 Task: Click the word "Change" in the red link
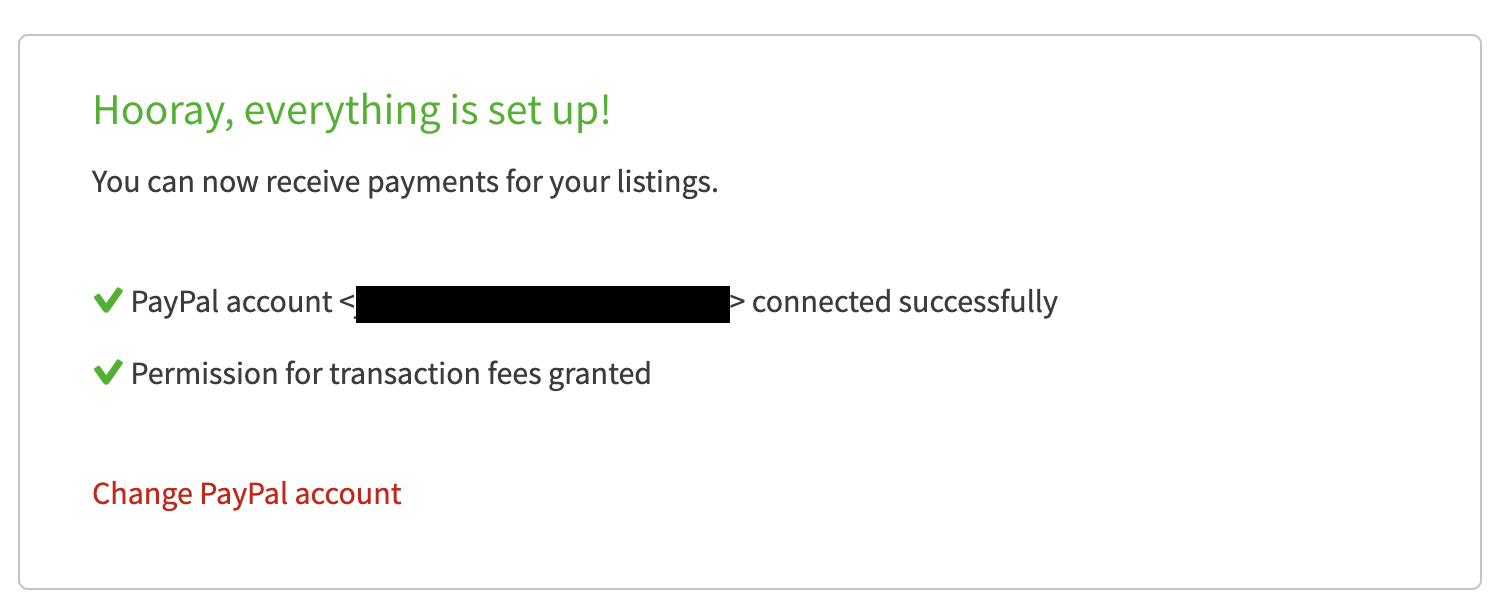coord(142,494)
